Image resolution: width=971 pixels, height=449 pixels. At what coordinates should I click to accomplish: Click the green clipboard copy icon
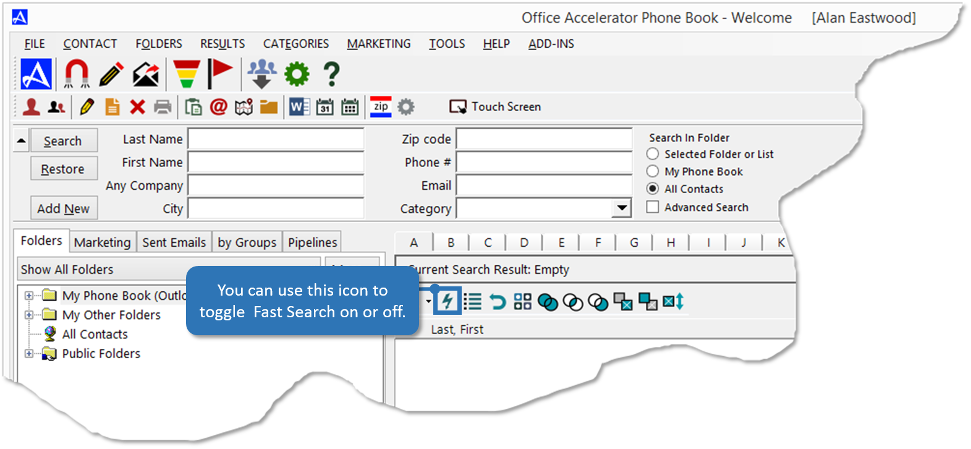pos(193,107)
